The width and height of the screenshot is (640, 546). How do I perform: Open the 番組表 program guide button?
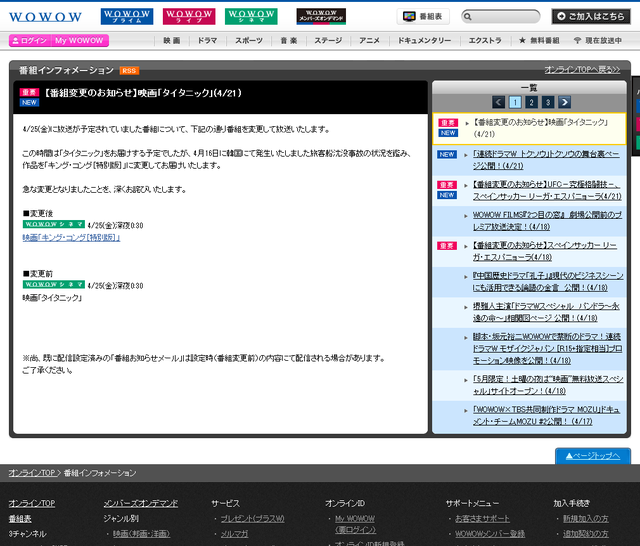point(423,16)
